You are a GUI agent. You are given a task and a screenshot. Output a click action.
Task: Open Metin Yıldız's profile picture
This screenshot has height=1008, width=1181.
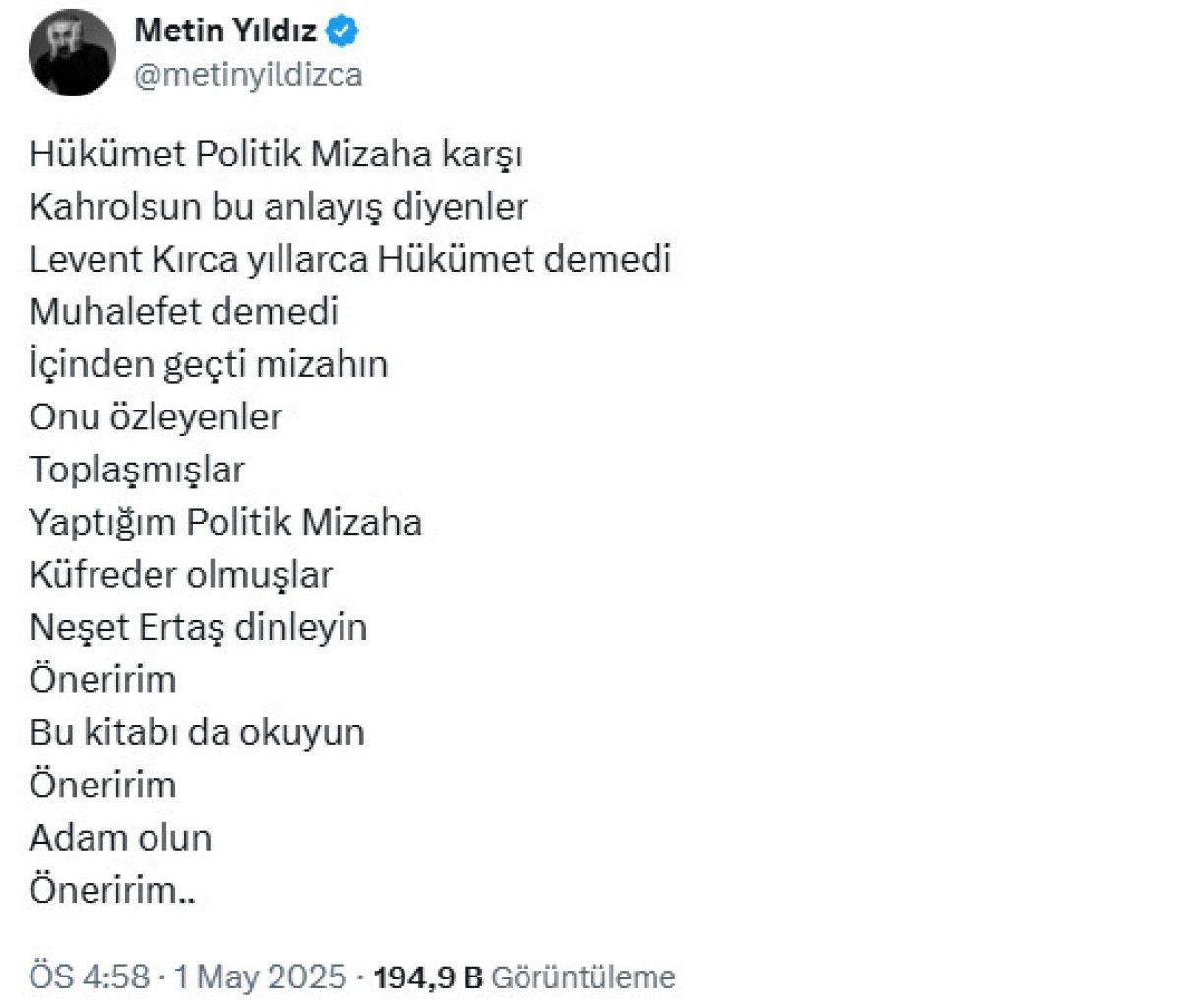[x=73, y=52]
